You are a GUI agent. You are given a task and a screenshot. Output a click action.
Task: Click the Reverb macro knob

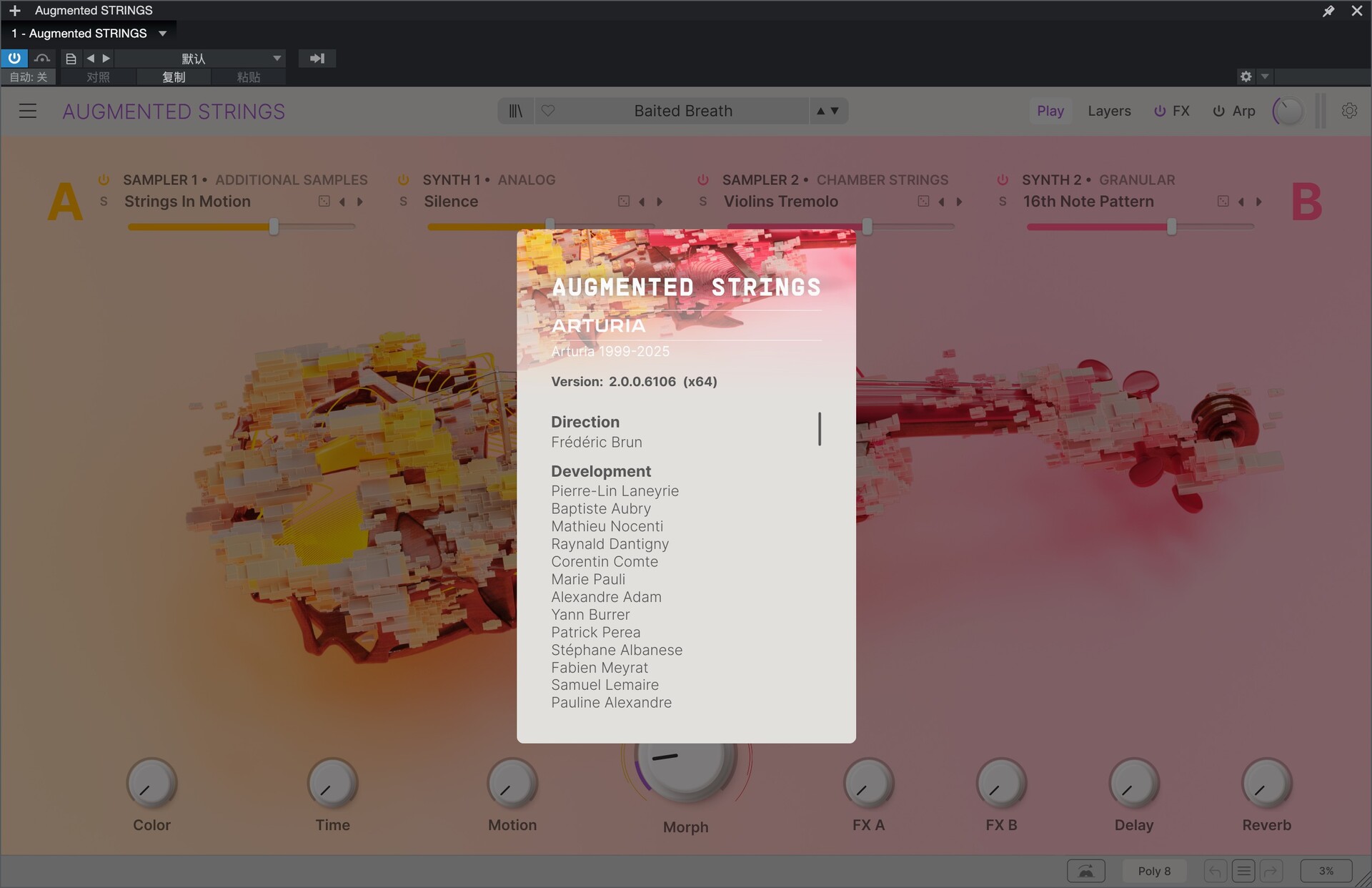click(1266, 784)
